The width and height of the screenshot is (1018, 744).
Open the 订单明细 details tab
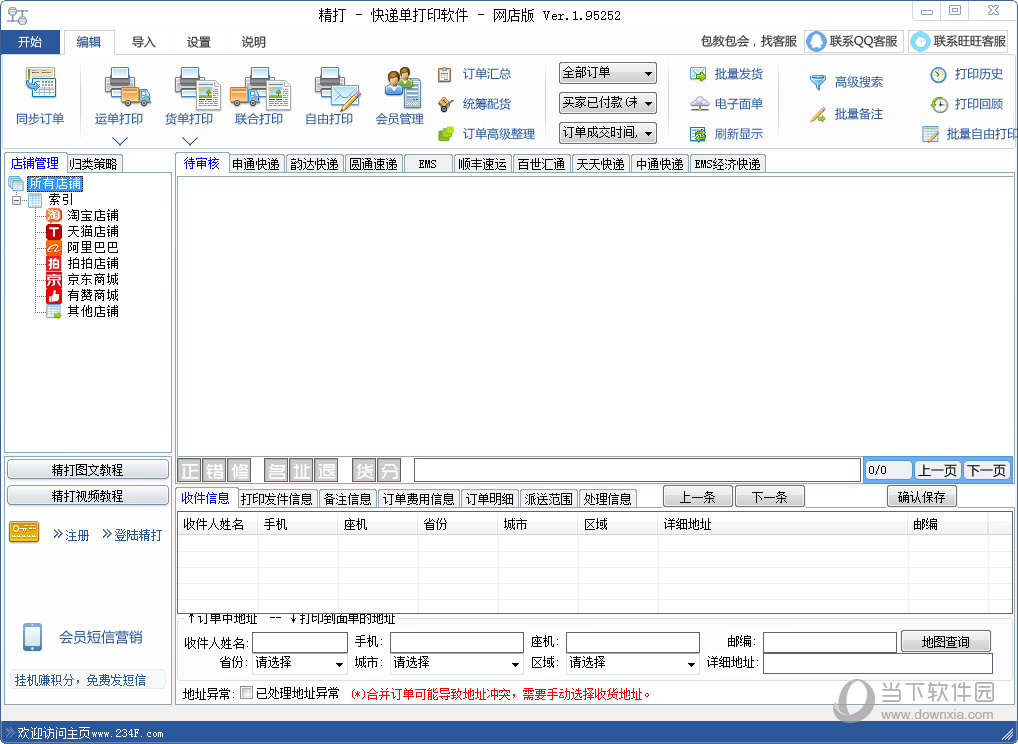490,499
